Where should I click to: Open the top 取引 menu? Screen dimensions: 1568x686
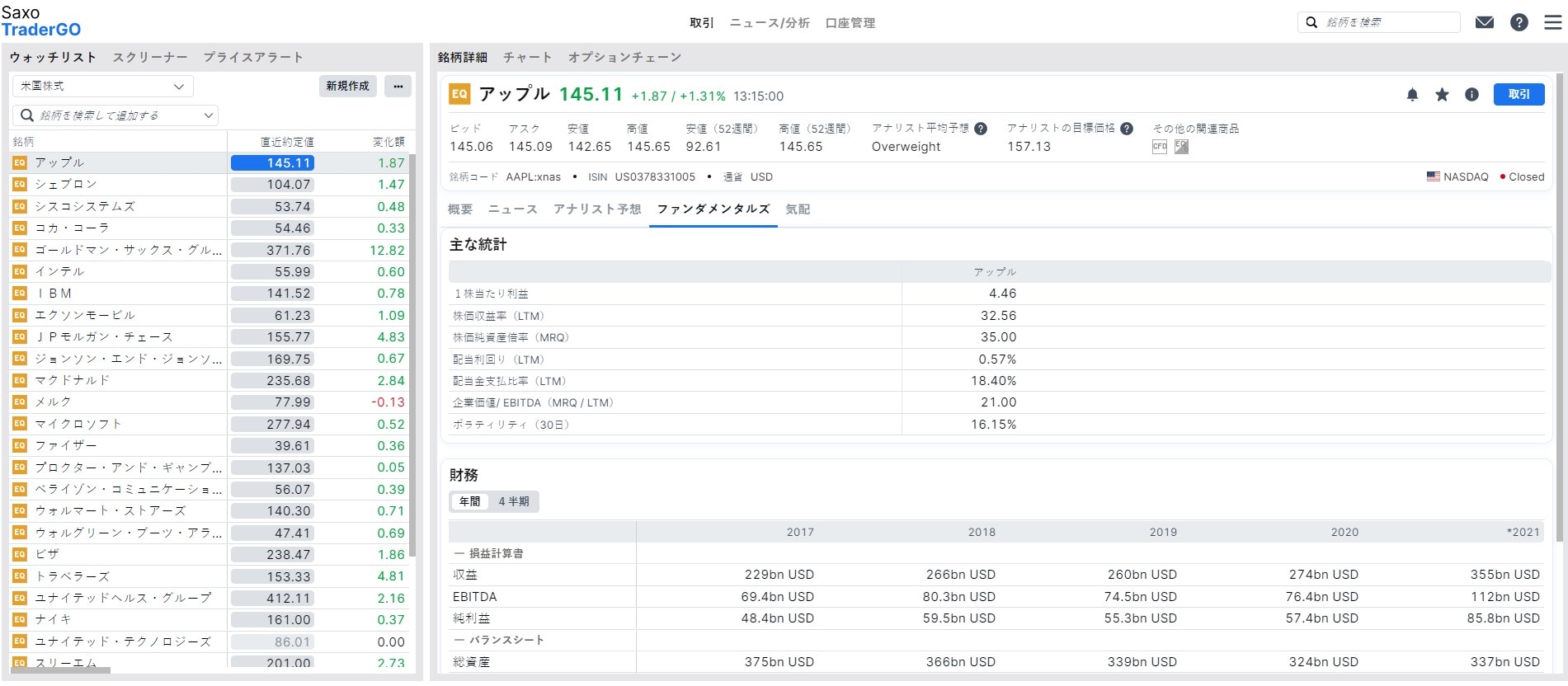(702, 23)
